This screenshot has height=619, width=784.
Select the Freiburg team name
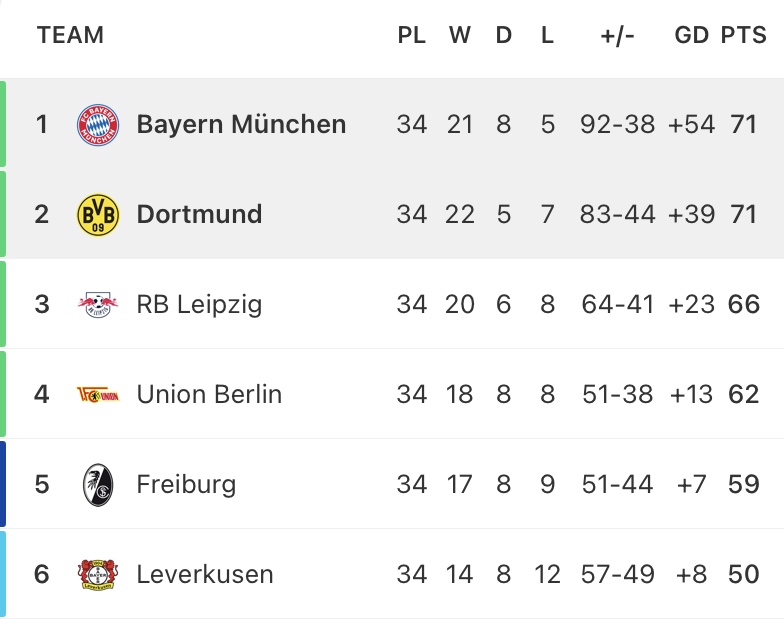(186, 484)
